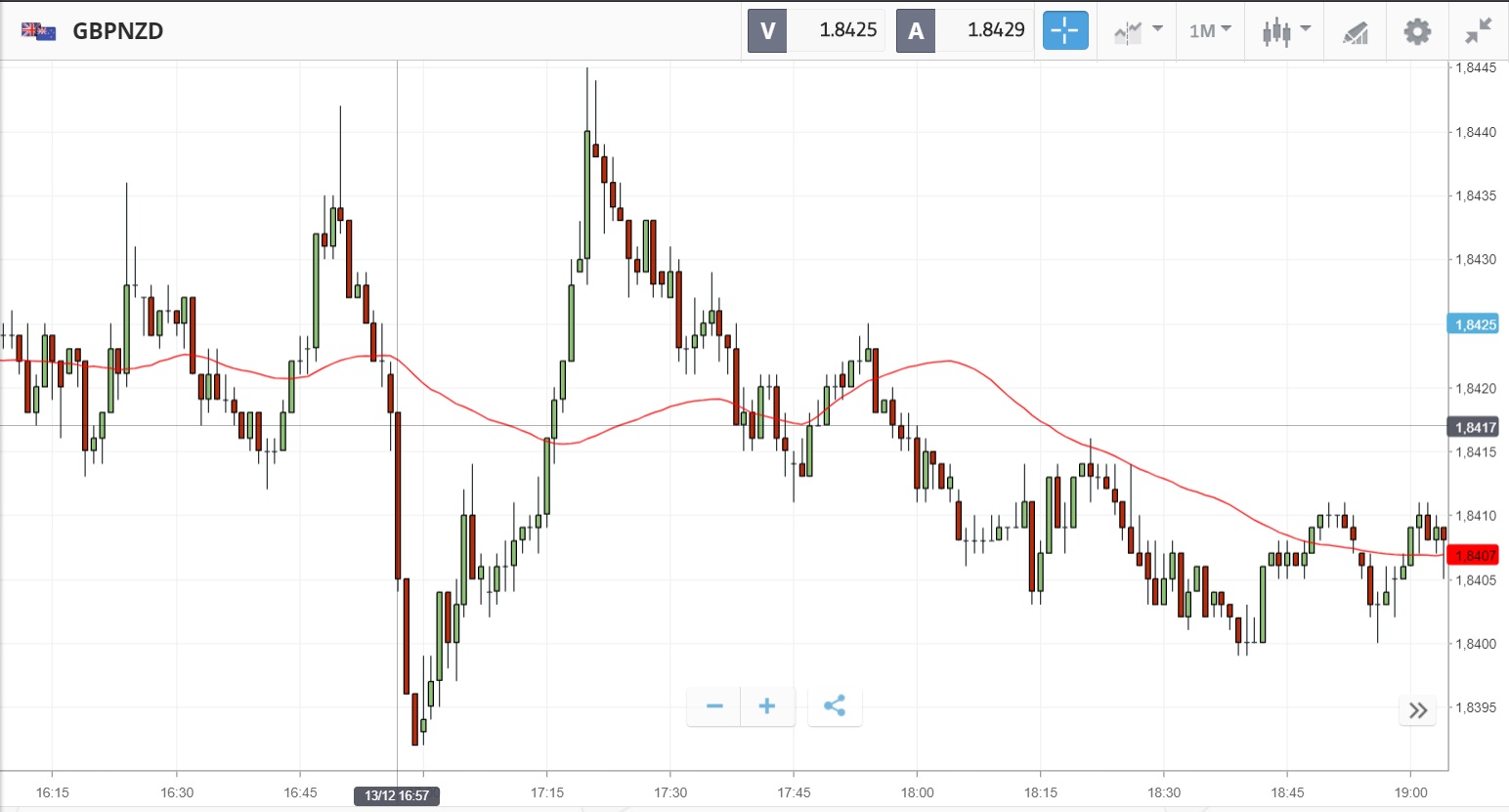The height and width of the screenshot is (812, 1509).
Task: Open the compare chart dropdown
Action: pos(1138,30)
